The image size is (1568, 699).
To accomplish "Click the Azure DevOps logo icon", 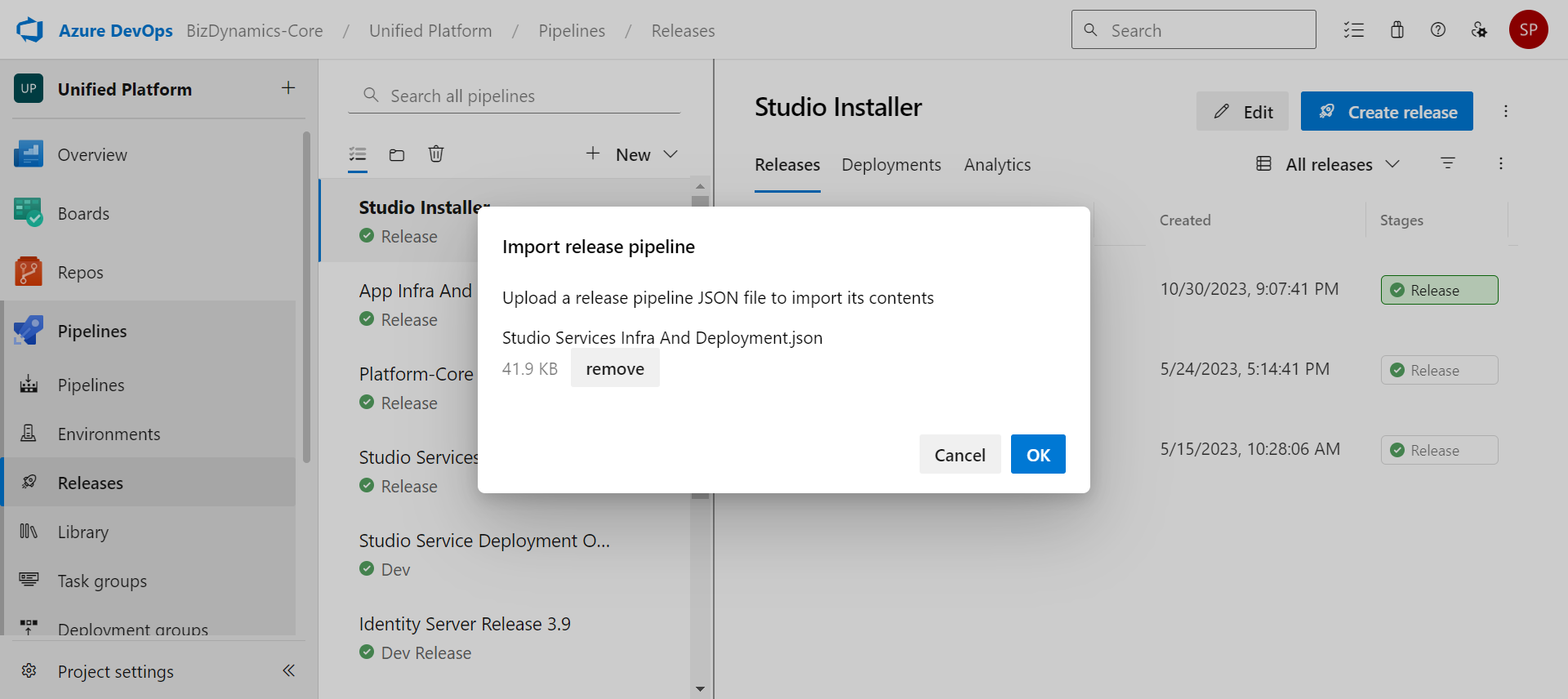I will 29,30.
